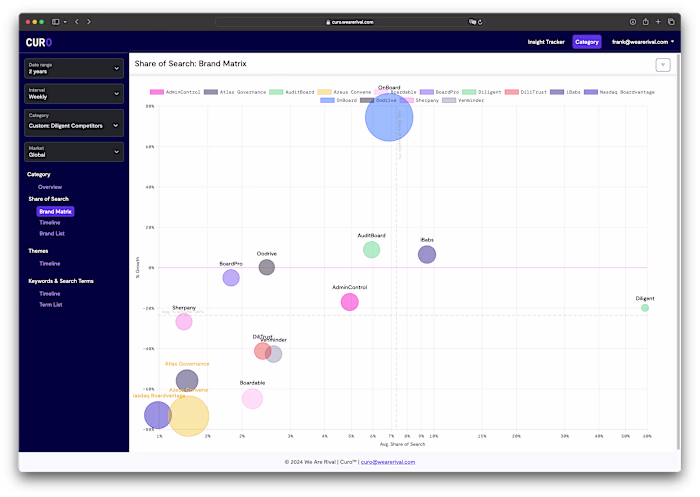The image size is (700, 497).
Task: Click the small green Diligent bubble
Action: [645, 308]
